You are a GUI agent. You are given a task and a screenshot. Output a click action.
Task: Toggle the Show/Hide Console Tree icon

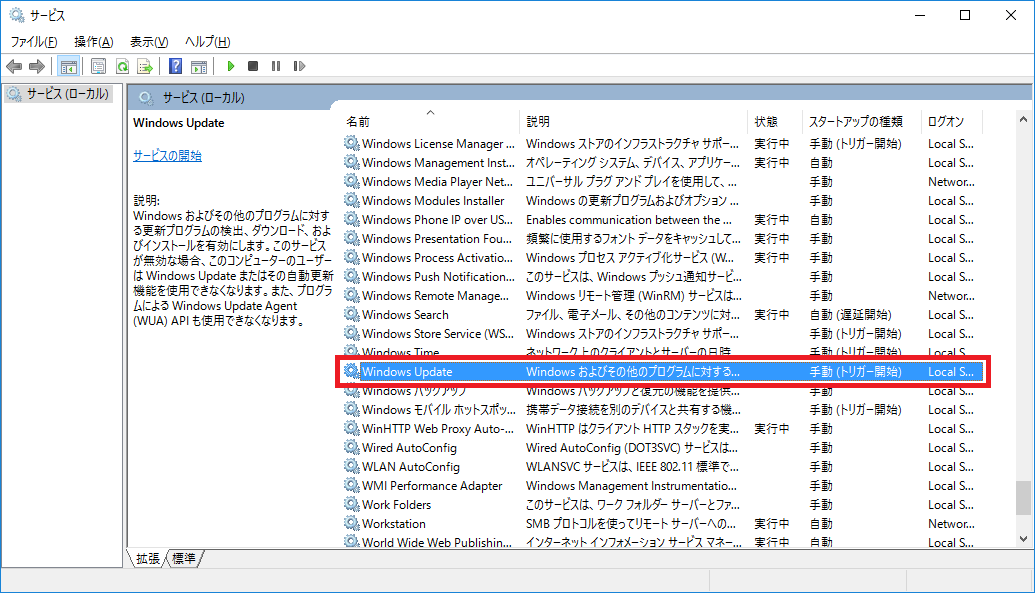(x=68, y=66)
